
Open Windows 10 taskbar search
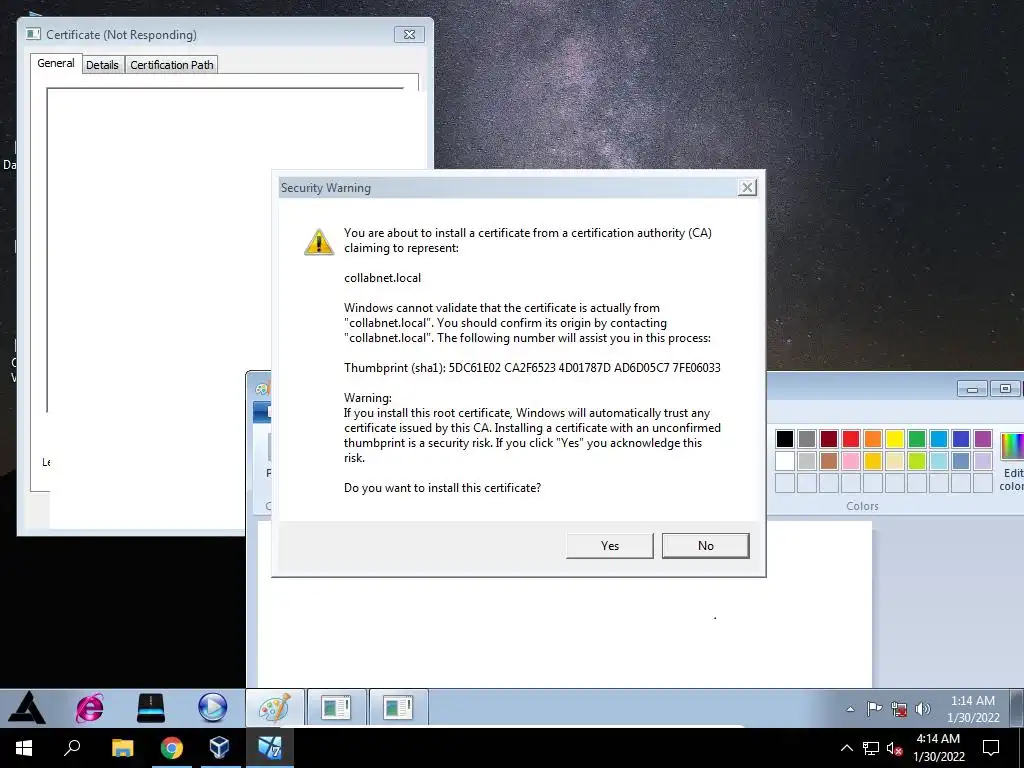(x=72, y=748)
